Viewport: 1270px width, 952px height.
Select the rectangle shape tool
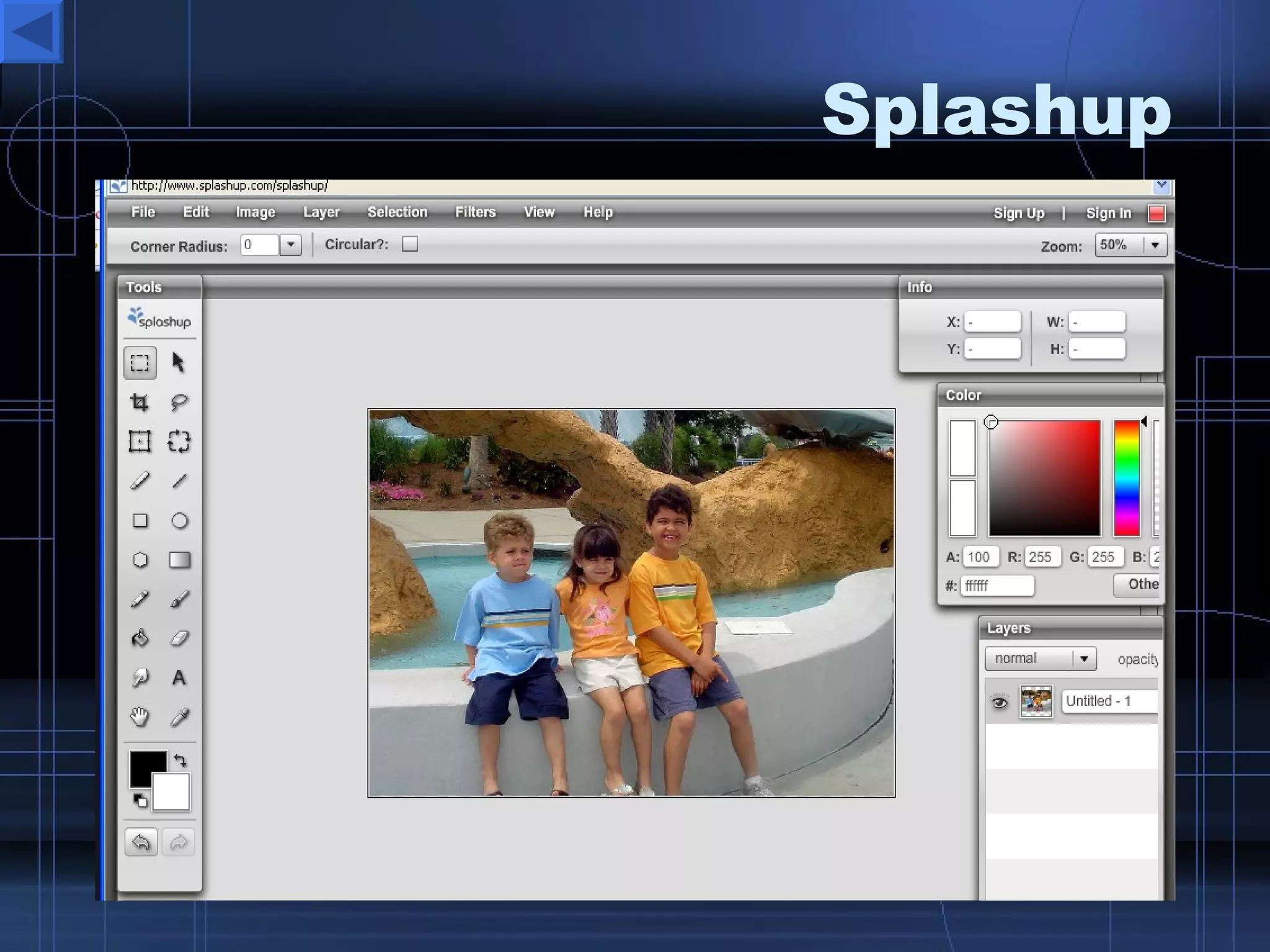pyautogui.click(x=140, y=521)
